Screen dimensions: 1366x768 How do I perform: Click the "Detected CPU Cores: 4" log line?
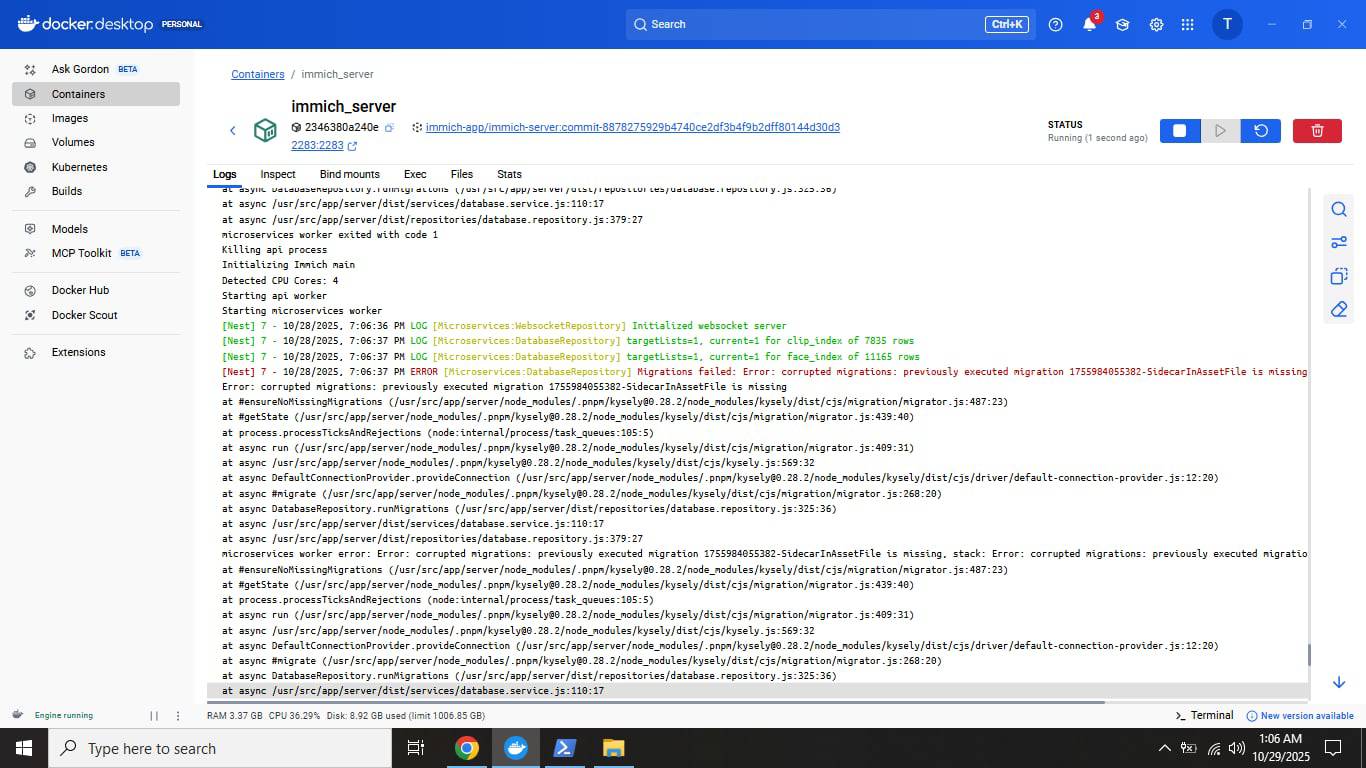tap(280, 281)
